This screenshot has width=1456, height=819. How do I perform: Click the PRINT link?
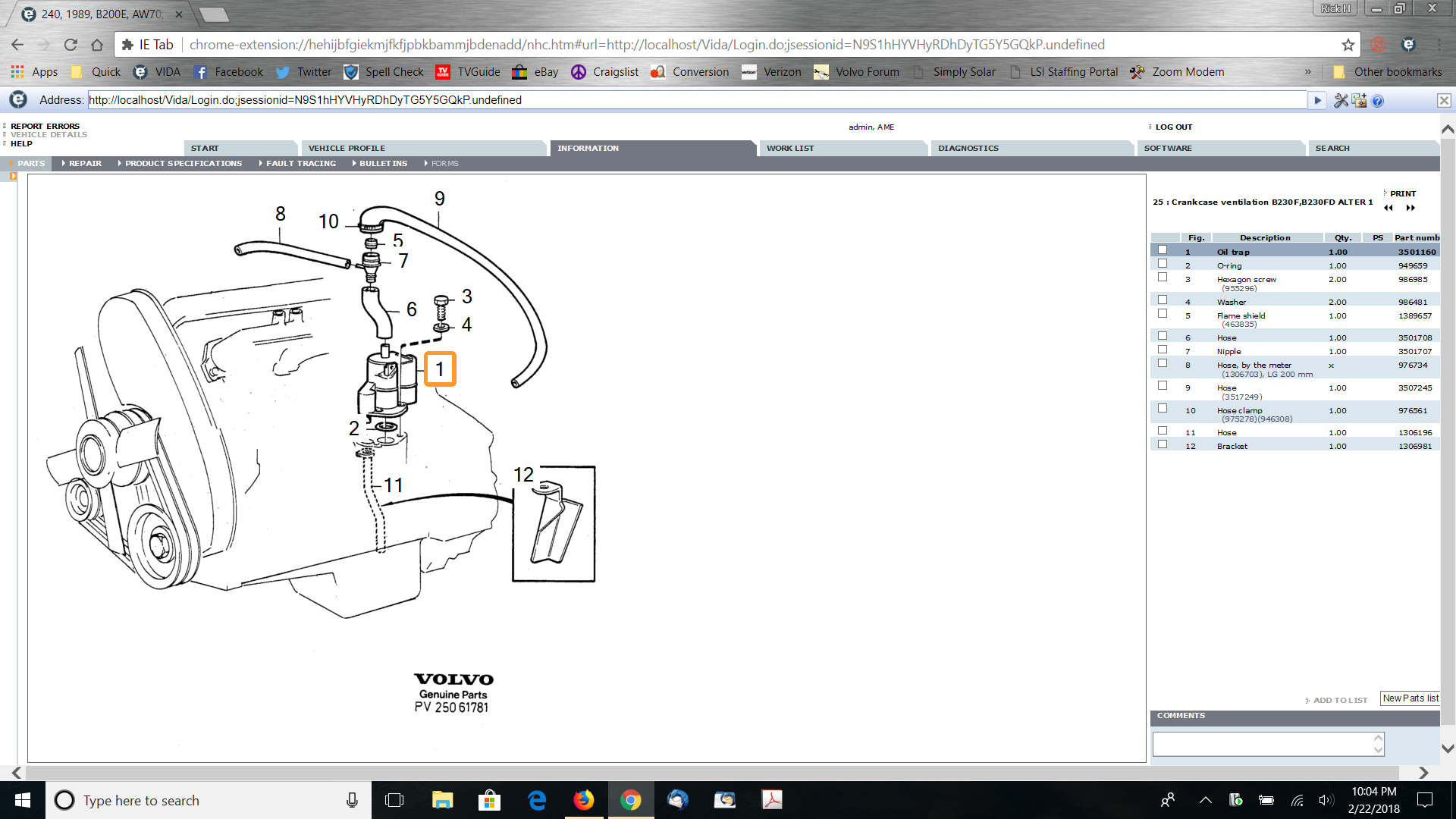pos(1402,193)
